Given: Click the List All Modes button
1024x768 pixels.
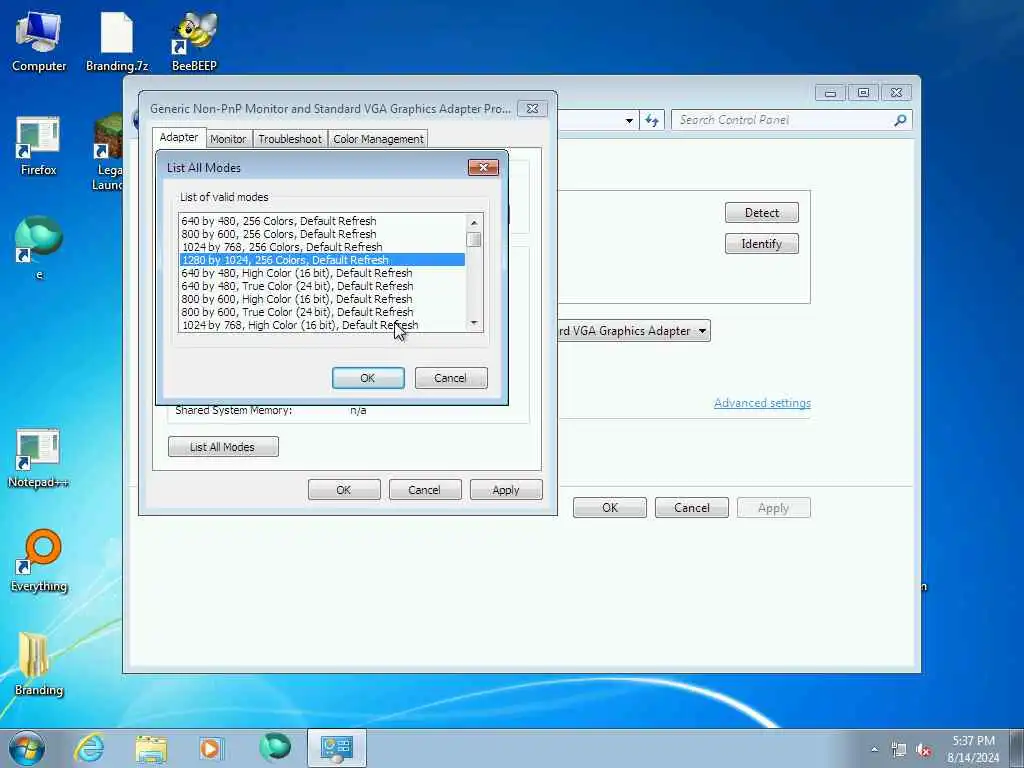Looking at the screenshot, I should (x=223, y=447).
